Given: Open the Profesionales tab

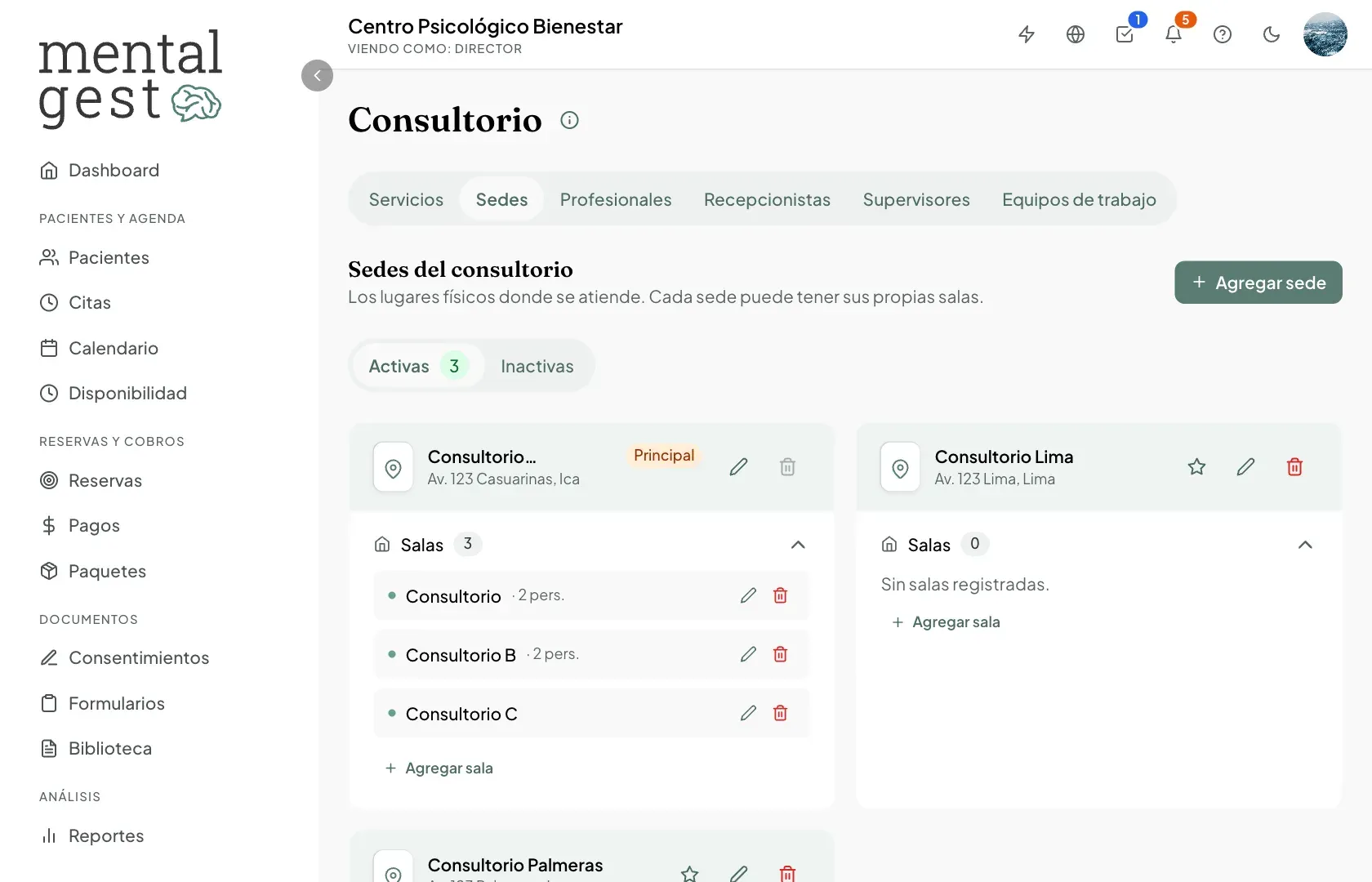Looking at the screenshot, I should 616,199.
